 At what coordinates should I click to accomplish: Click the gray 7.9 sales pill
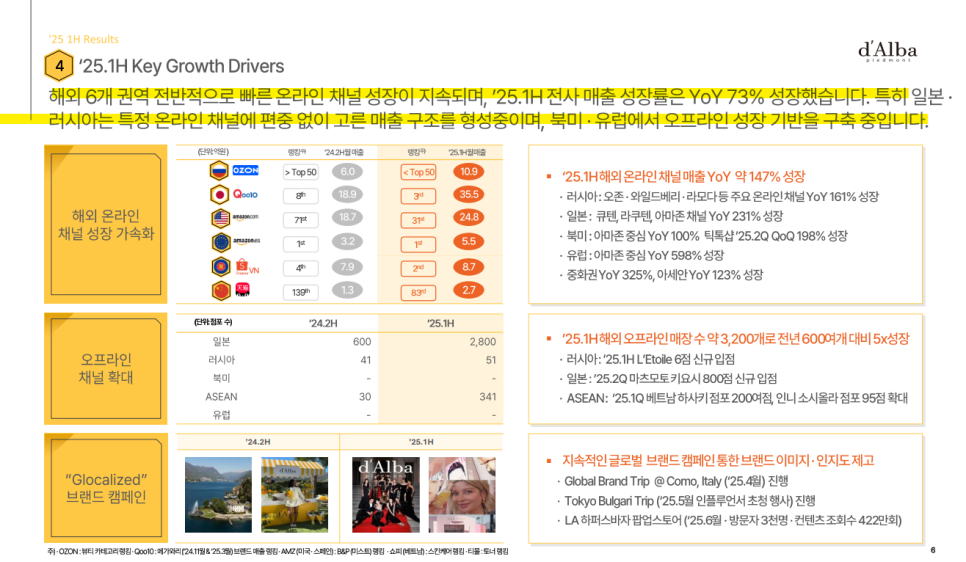347,267
